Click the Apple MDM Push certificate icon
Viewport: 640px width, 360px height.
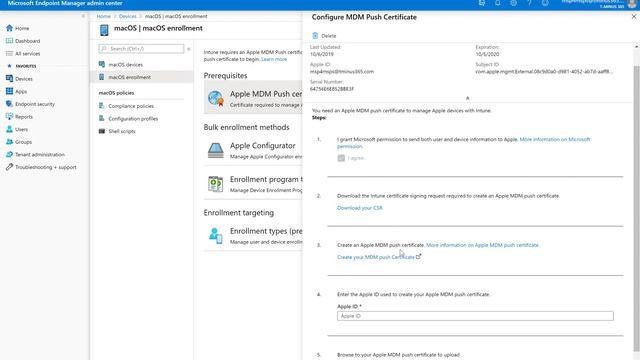click(216, 99)
